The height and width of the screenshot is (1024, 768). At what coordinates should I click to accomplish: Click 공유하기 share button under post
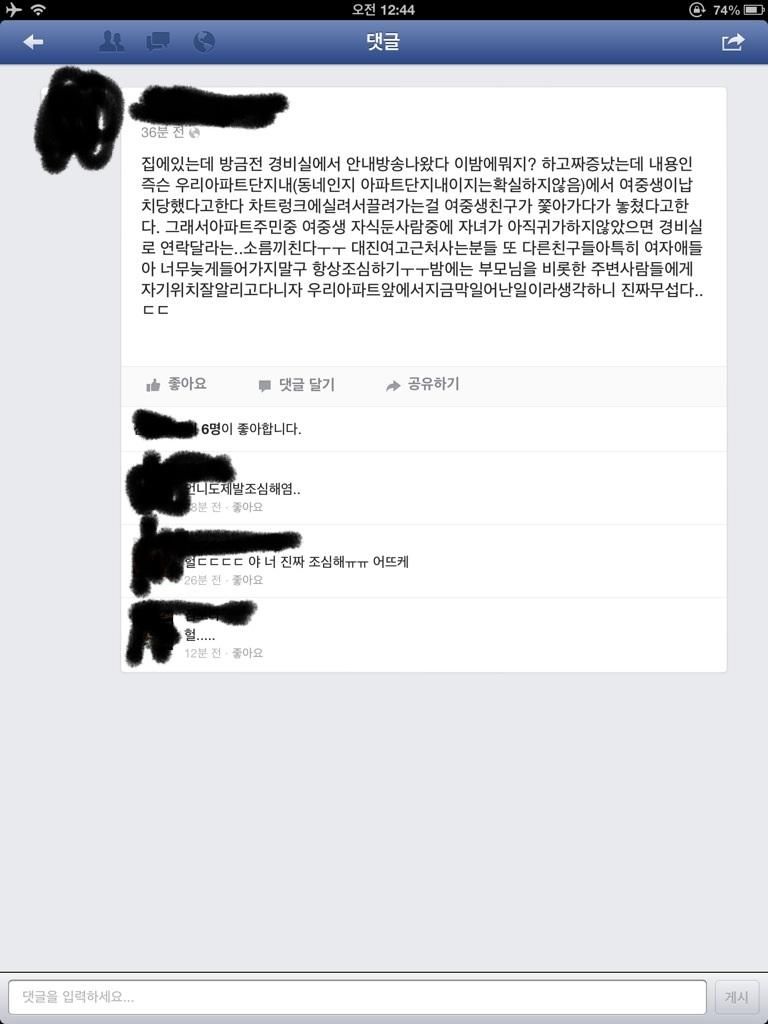click(x=423, y=384)
